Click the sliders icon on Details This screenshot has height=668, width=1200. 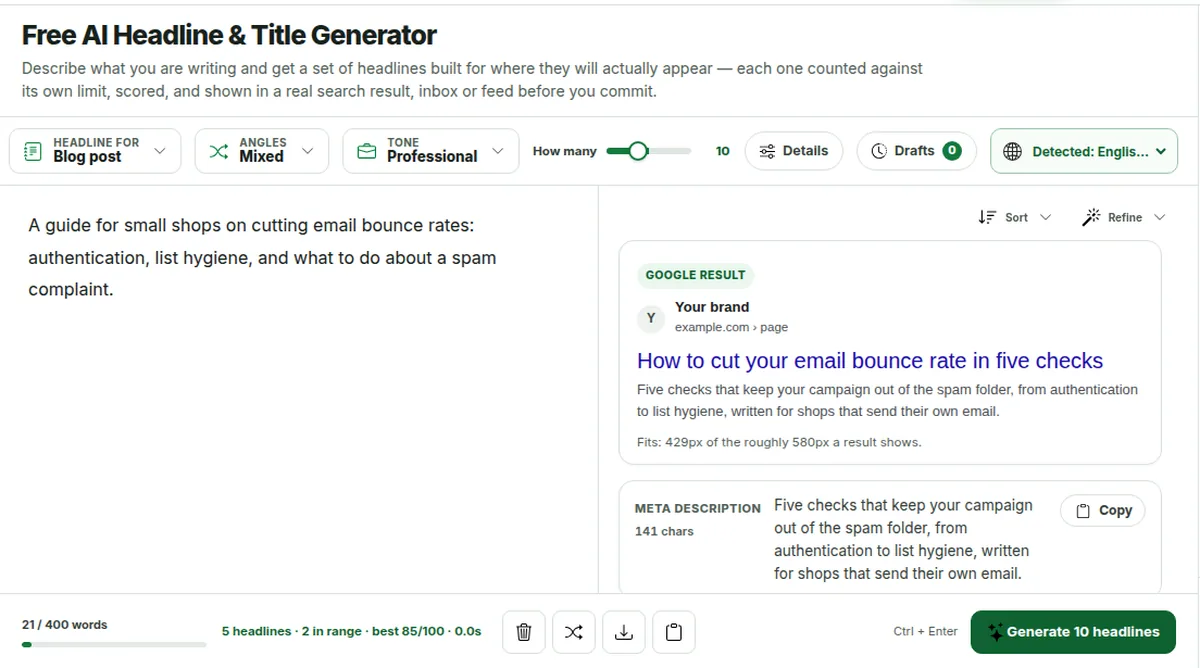767,151
